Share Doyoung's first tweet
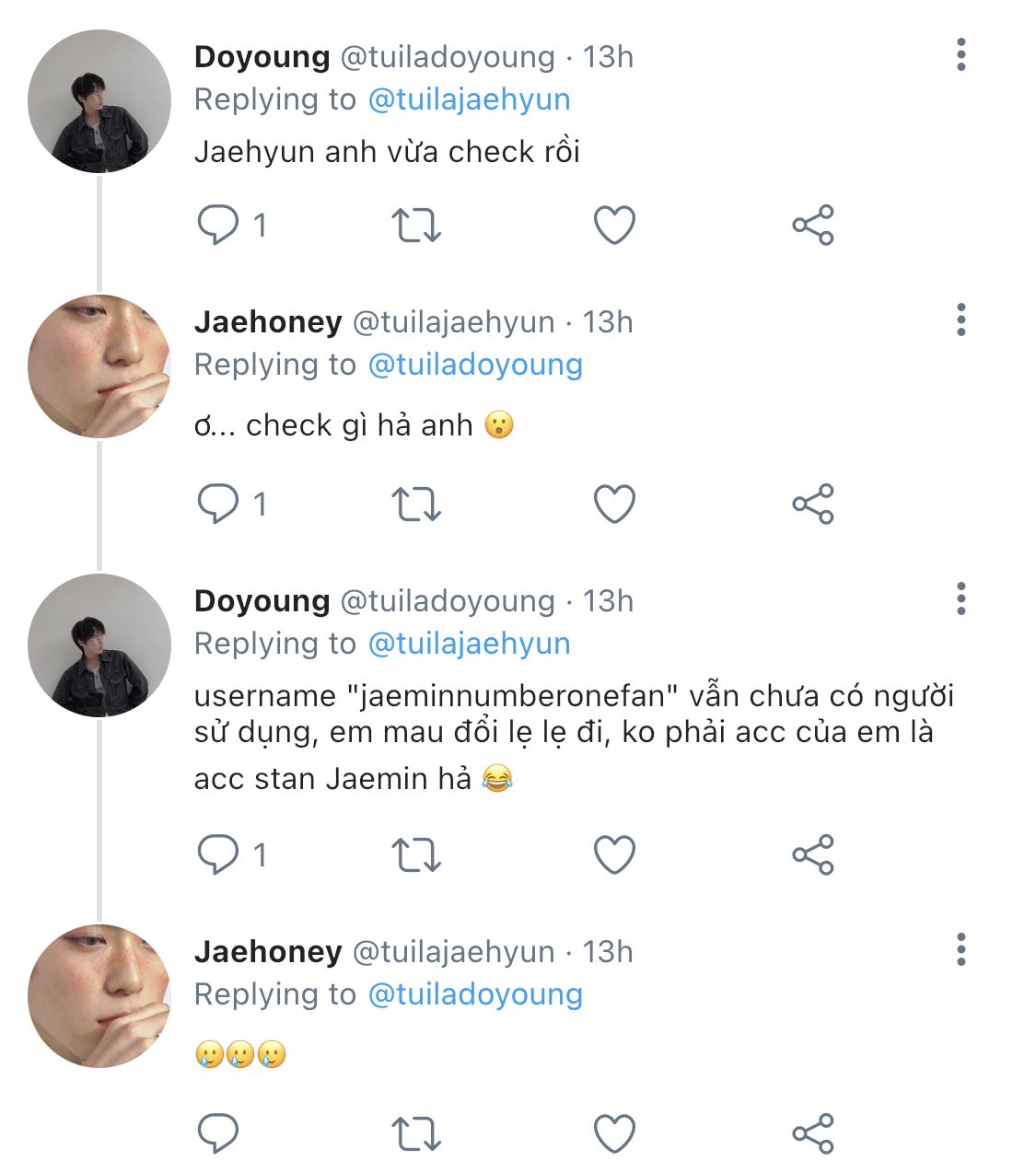Viewport: 1036px width, 1173px height. pos(813,225)
